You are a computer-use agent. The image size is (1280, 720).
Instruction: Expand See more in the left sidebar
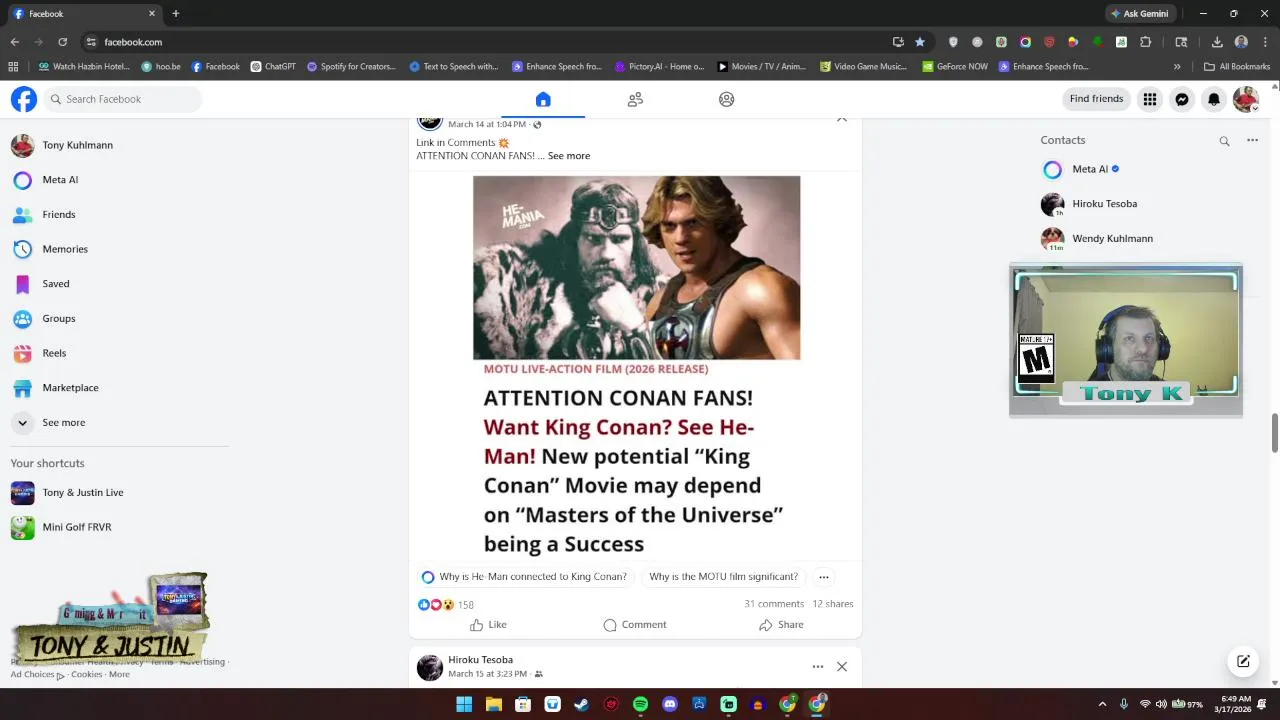coord(63,423)
